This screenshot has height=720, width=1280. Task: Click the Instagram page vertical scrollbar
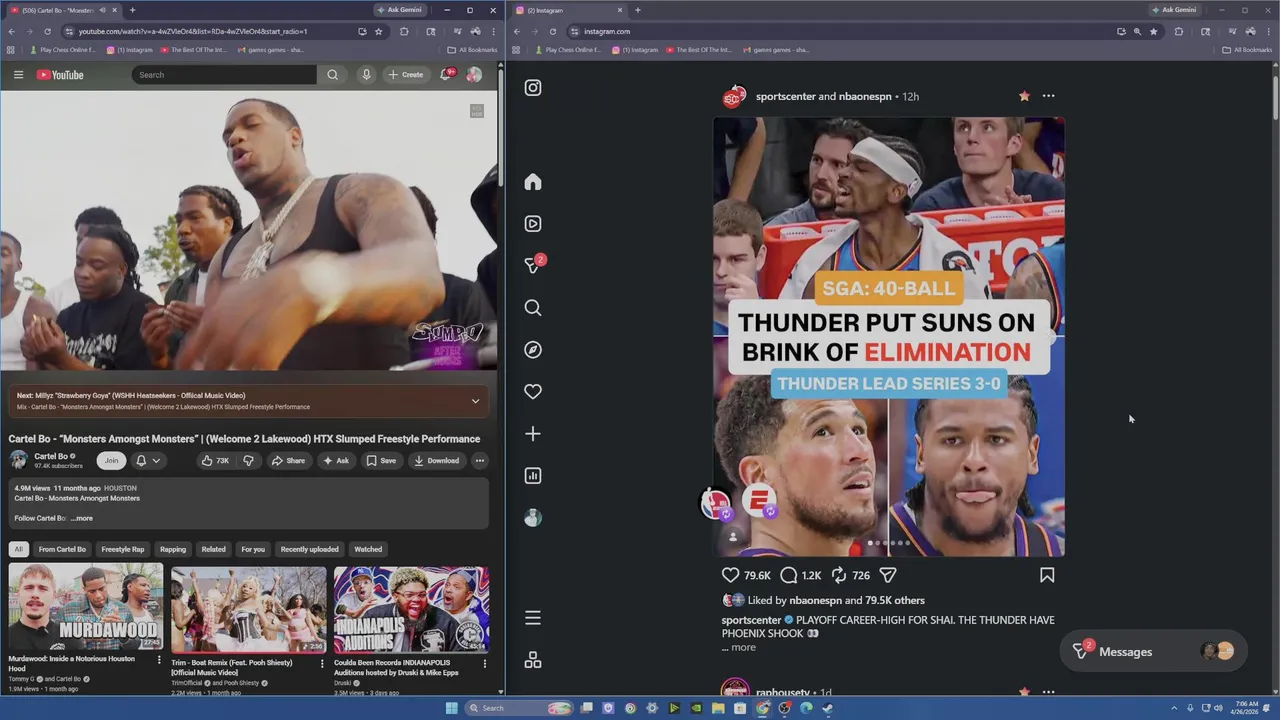[1275, 97]
